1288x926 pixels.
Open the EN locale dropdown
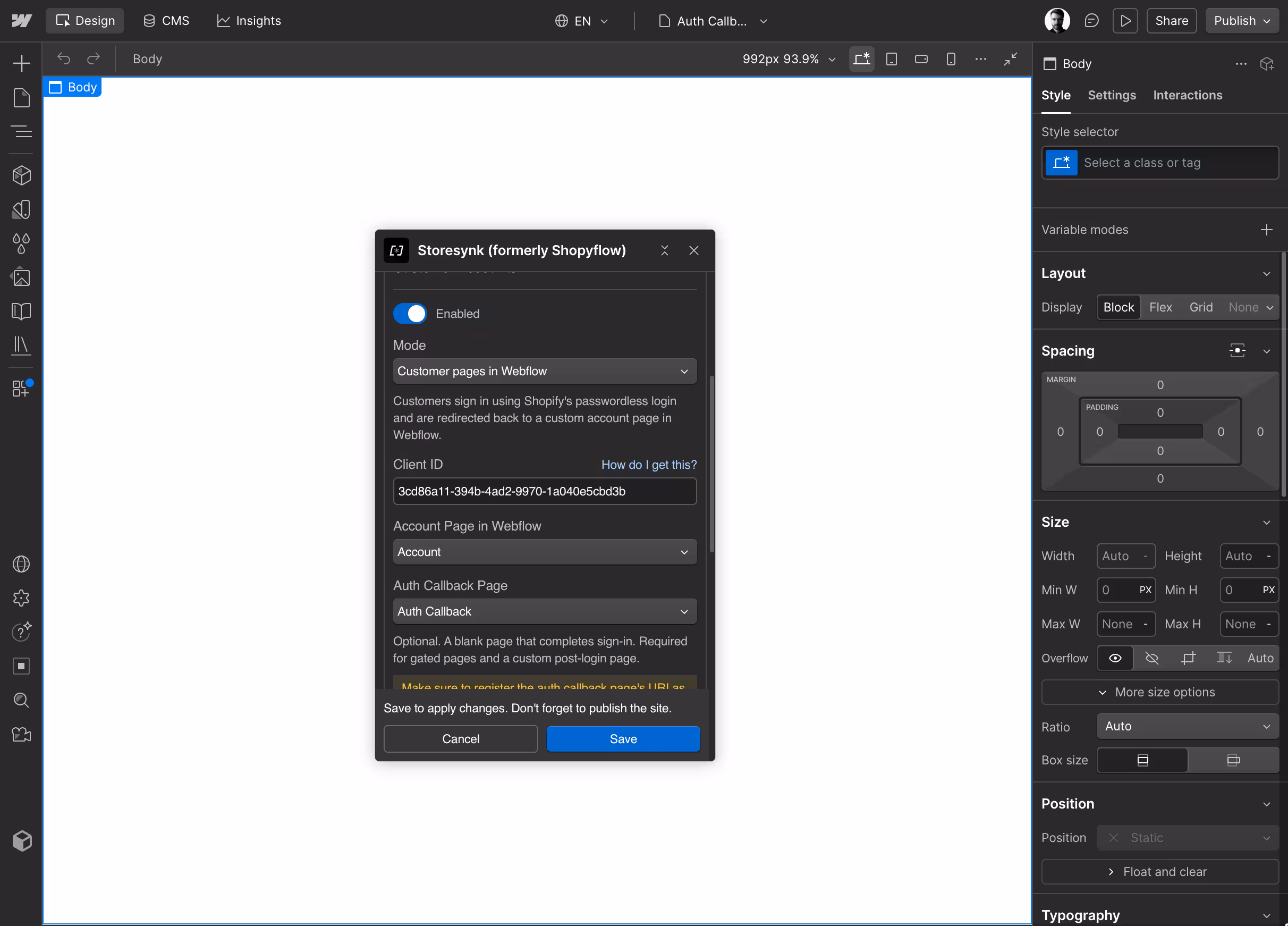[x=581, y=21]
